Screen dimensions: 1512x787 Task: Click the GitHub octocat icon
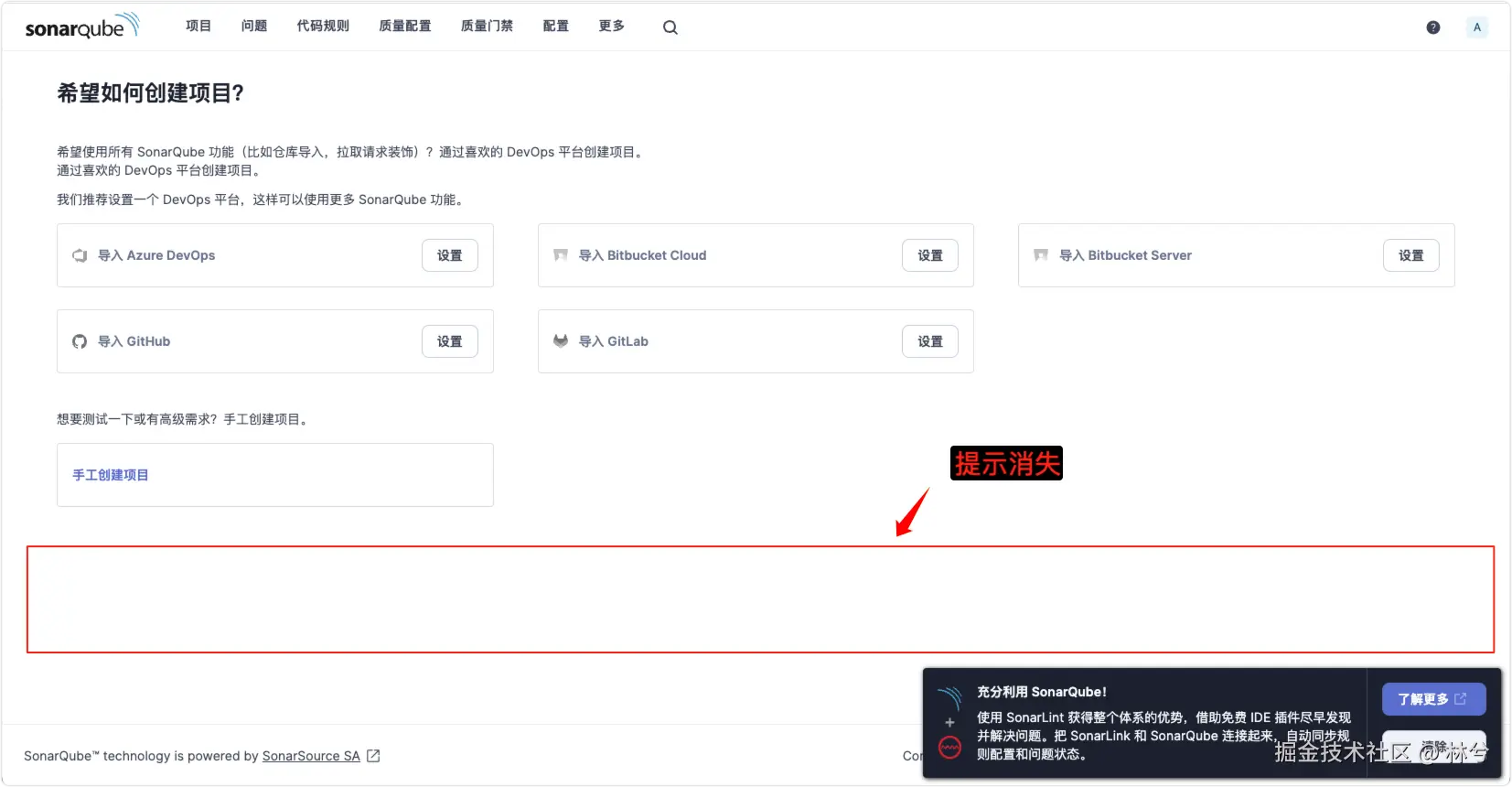[x=80, y=341]
